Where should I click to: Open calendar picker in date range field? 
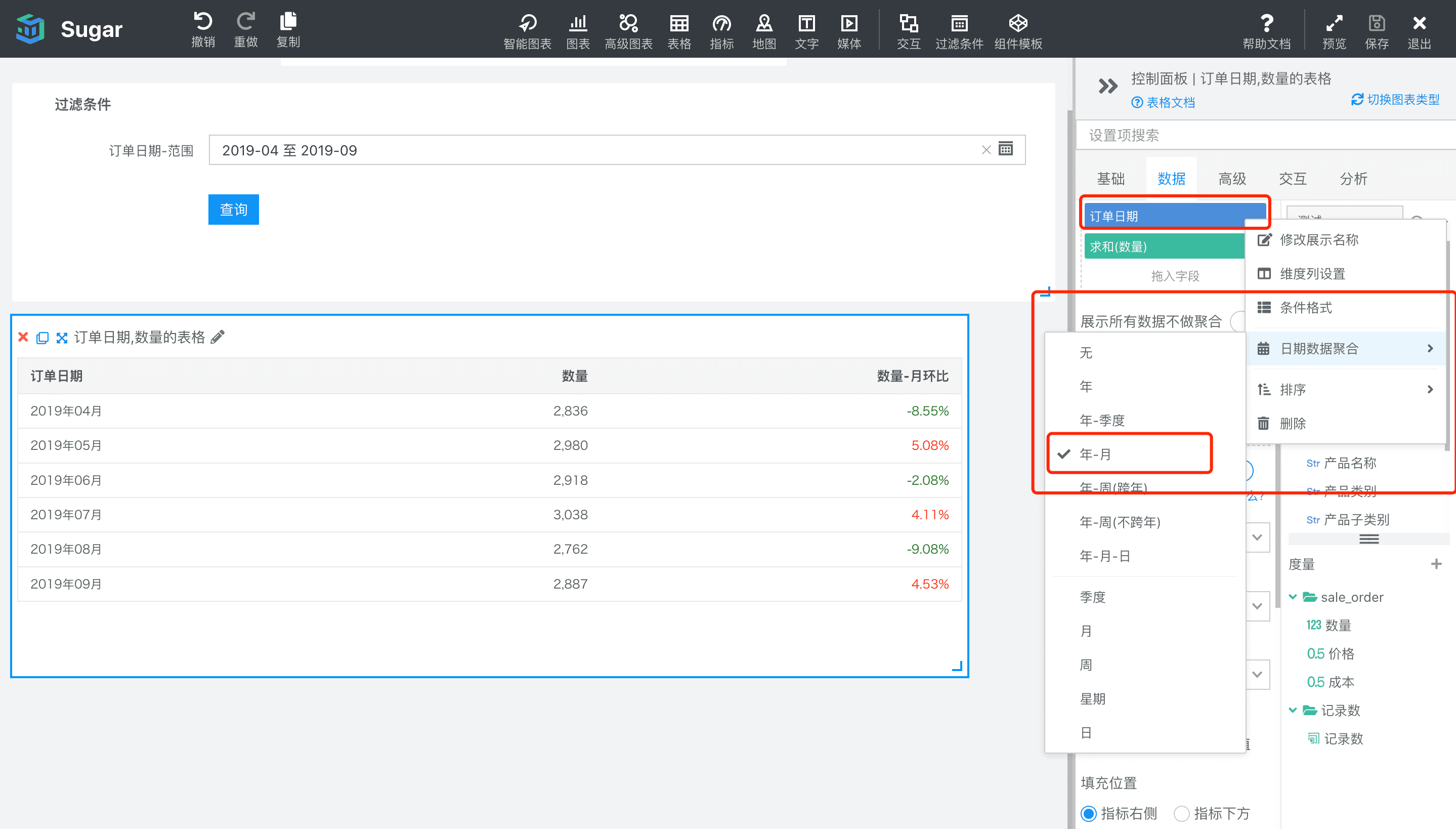coord(1005,149)
